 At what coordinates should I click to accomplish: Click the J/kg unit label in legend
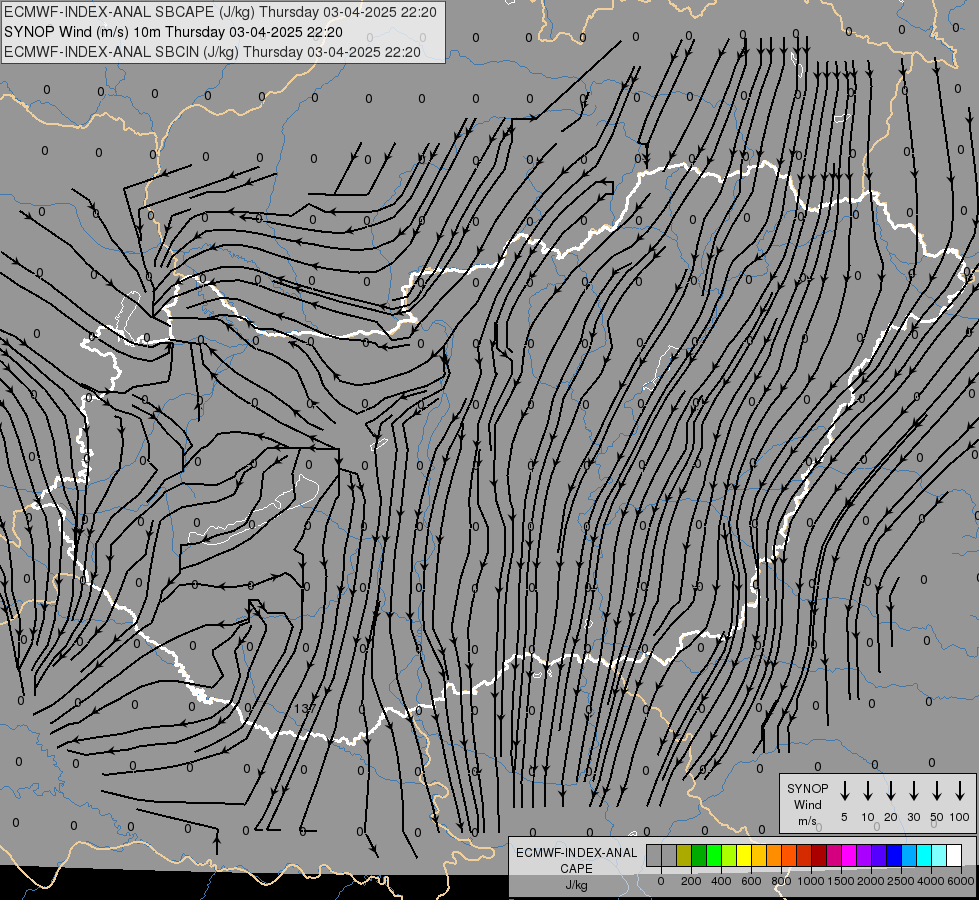pos(576,885)
